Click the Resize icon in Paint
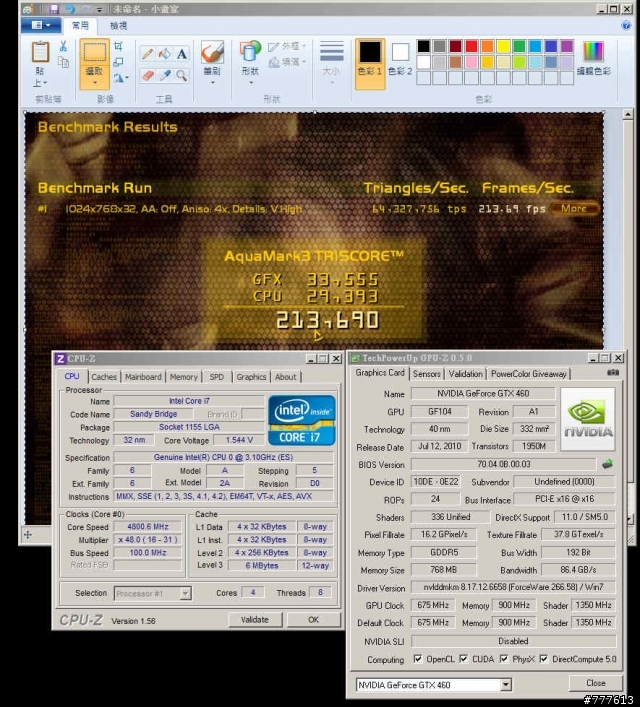 tap(118, 62)
